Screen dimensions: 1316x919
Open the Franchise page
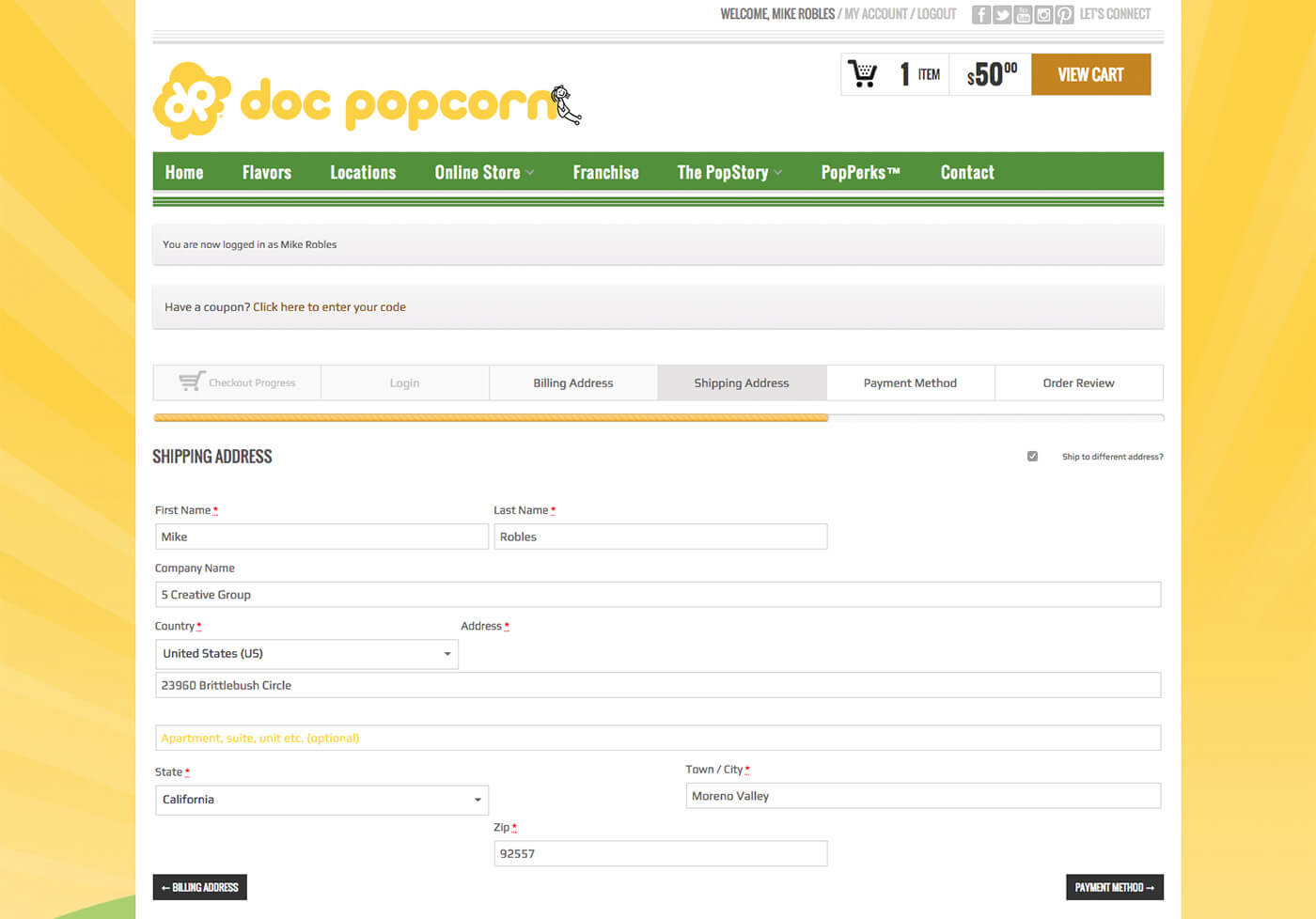[x=606, y=172]
